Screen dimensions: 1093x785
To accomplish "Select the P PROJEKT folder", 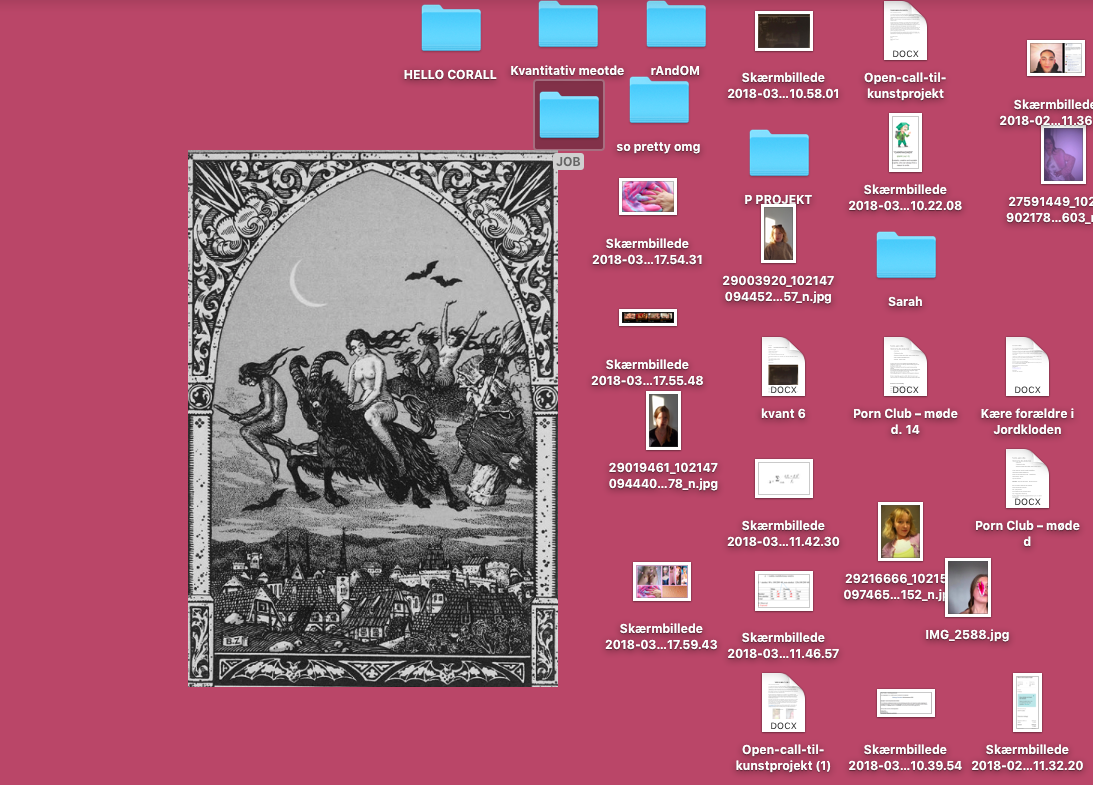I will (x=778, y=154).
